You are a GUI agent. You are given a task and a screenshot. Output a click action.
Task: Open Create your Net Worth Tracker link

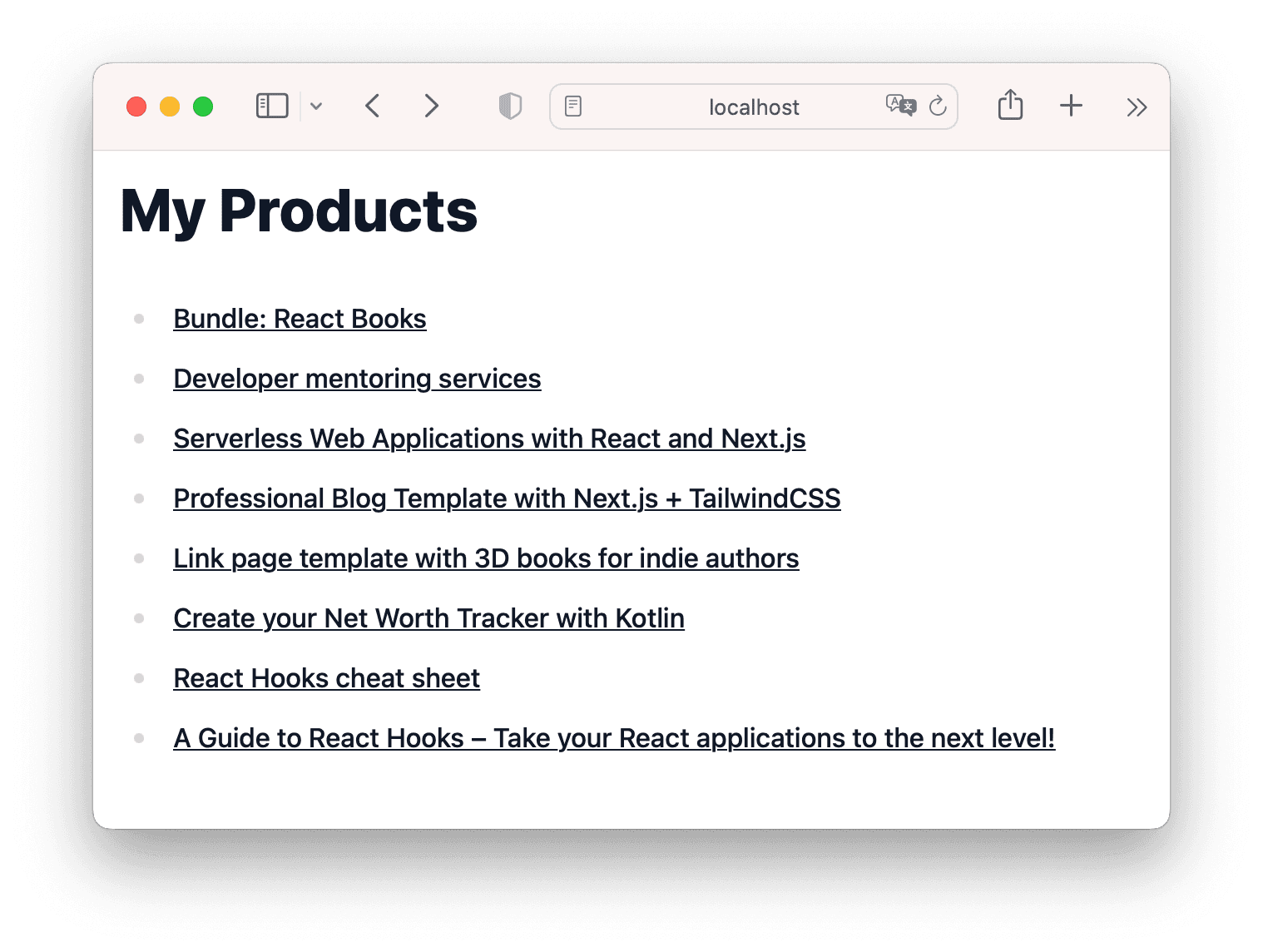(428, 618)
